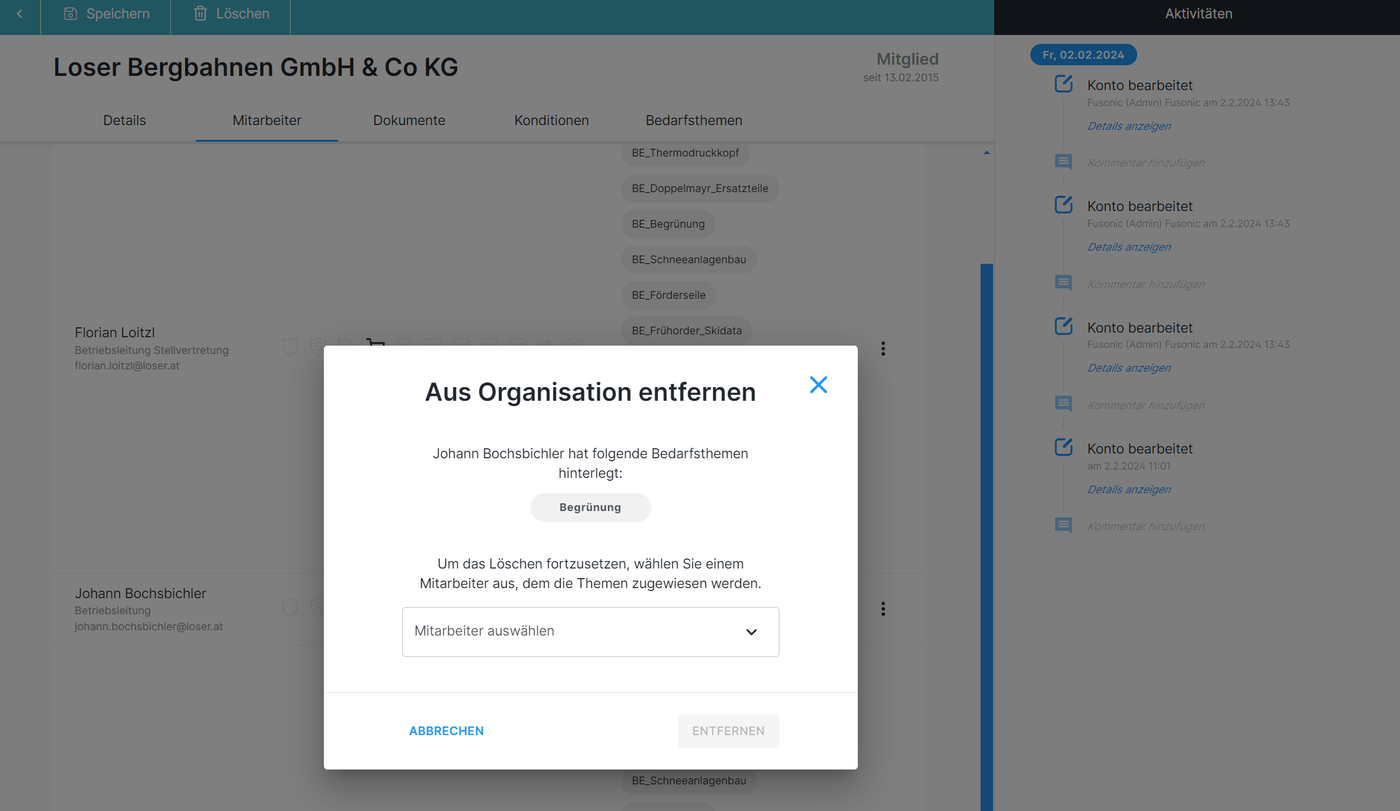
Task: Switch to the Dokumente tab
Action: (x=409, y=120)
